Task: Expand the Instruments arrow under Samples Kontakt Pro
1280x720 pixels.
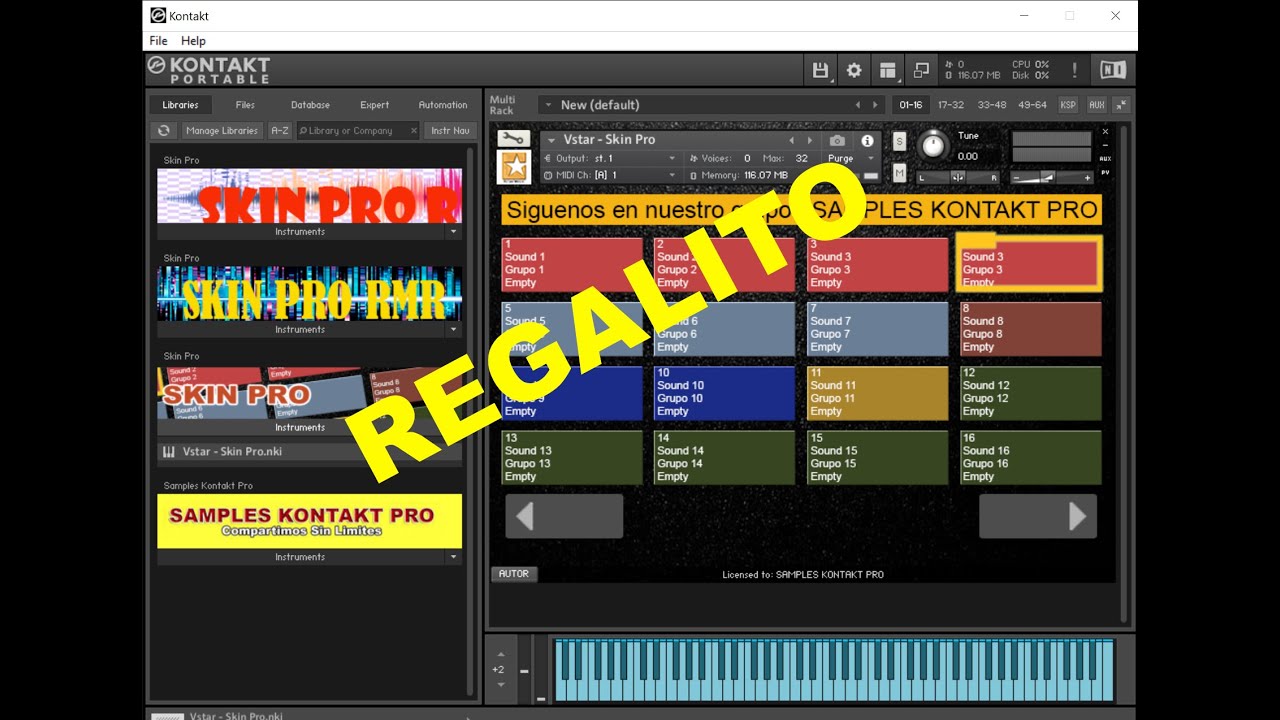Action: 453,557
